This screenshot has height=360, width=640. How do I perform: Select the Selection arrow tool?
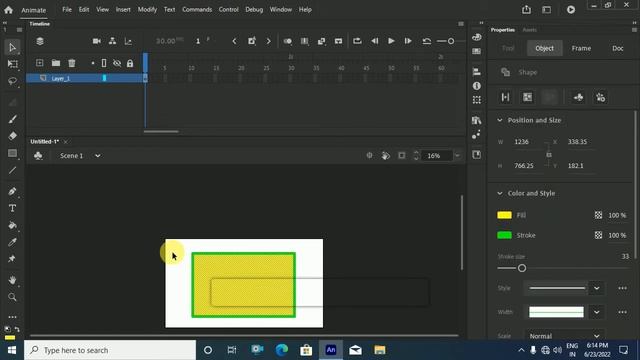[12, 47]
